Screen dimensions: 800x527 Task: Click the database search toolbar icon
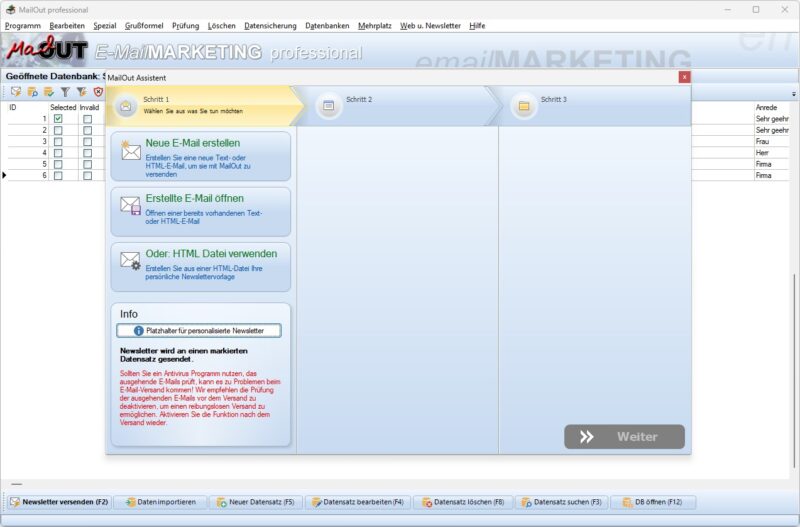tap(33, 92)
